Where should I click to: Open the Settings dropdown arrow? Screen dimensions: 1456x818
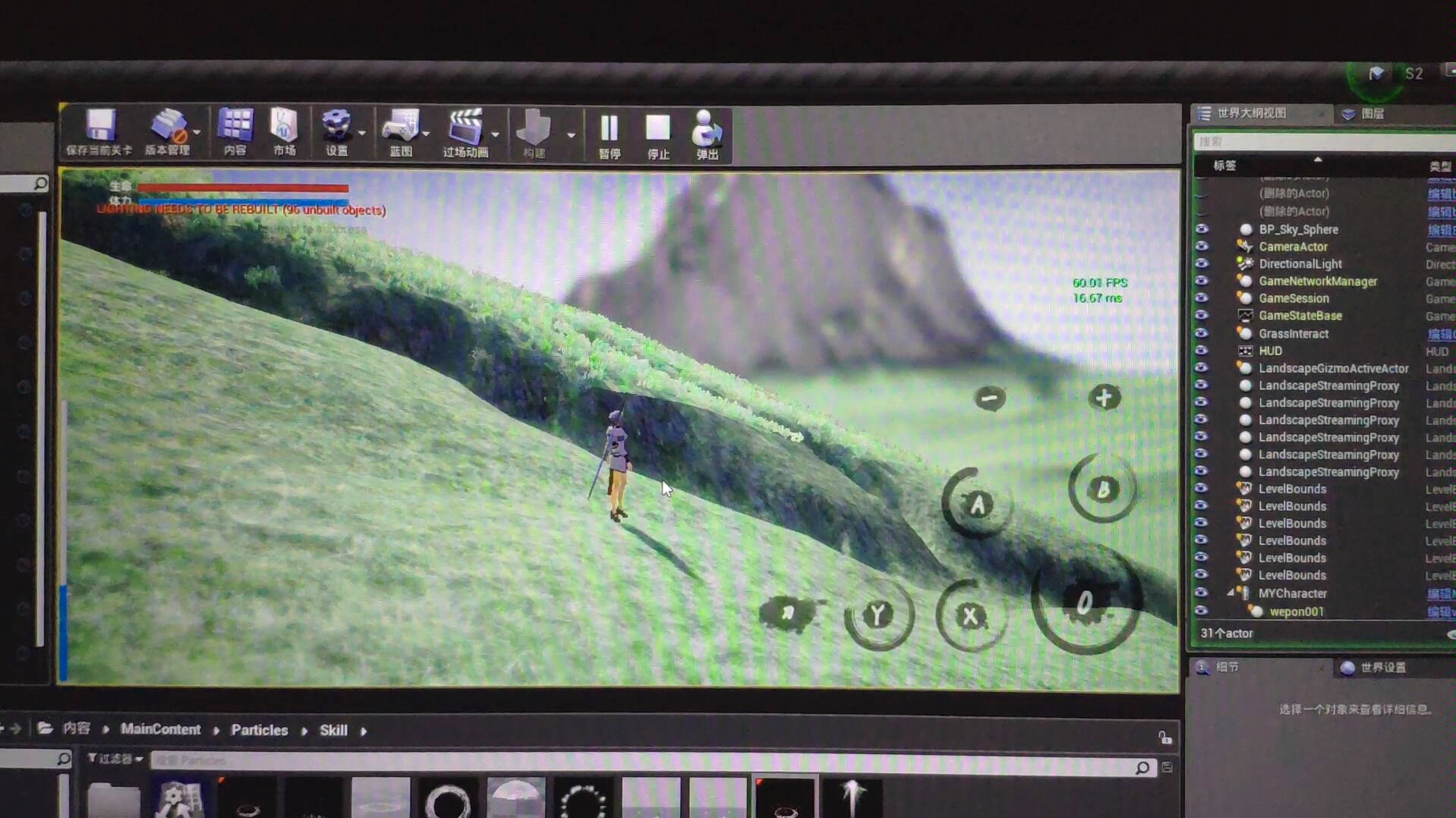[x=361, y=133]
